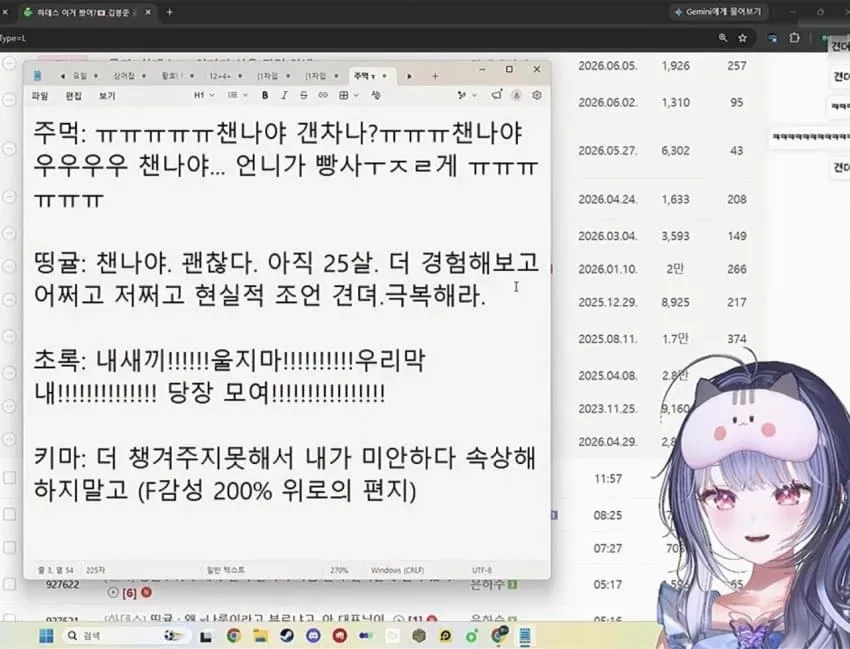Click the 줄 3, 열 54 cursor position

point(56,570)
